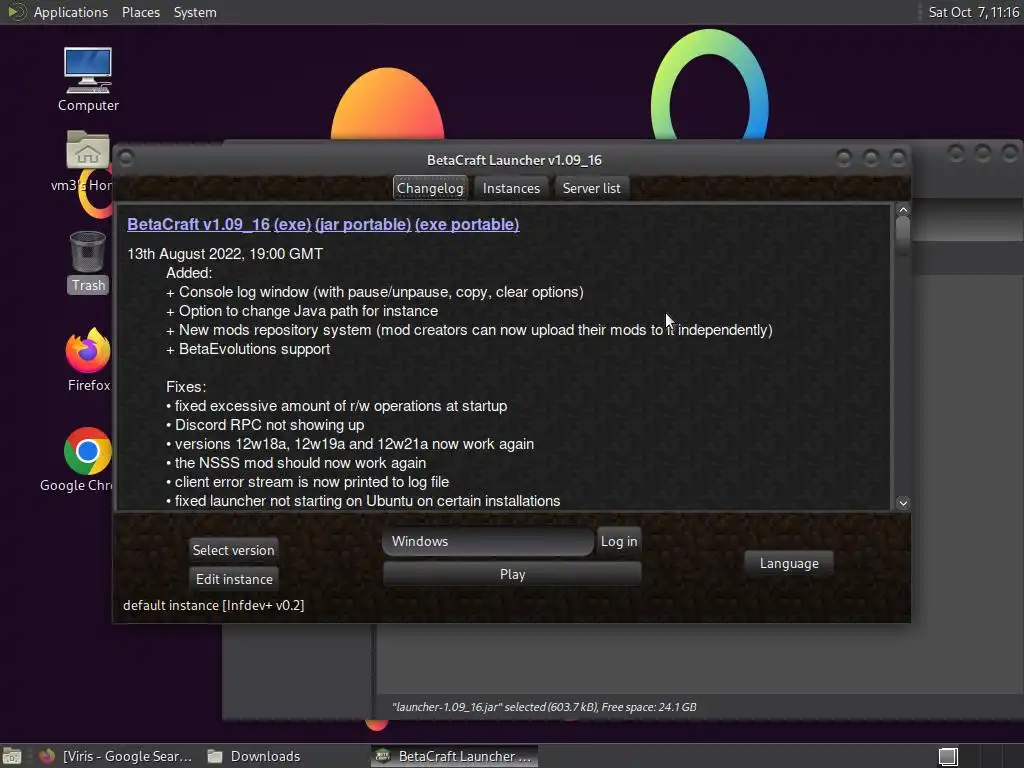Click 'default instance [Infdev+ v0.2]' label
The width and height of the screenshot is (1024, 768).
[x=214, y=605]
